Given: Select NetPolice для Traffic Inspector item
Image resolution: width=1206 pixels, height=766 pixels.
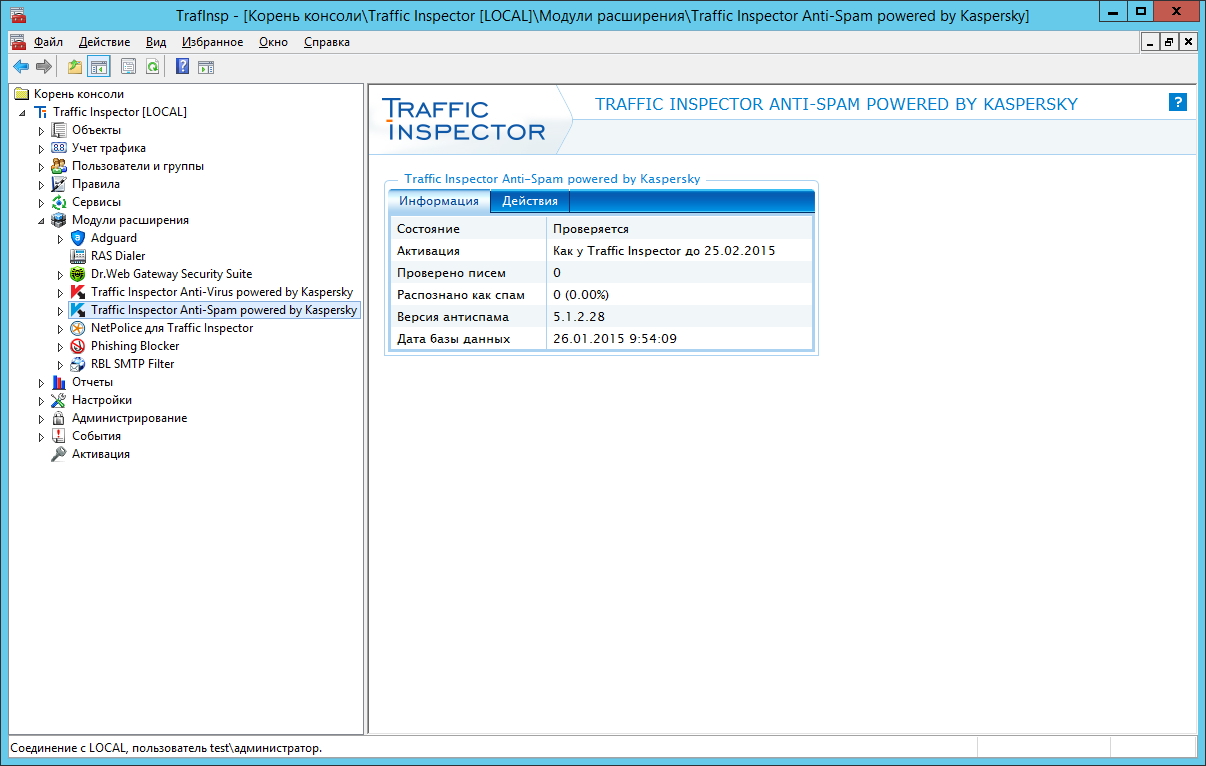Looking at the screenshot, I should pyautogui.click(x=172, y=328).
